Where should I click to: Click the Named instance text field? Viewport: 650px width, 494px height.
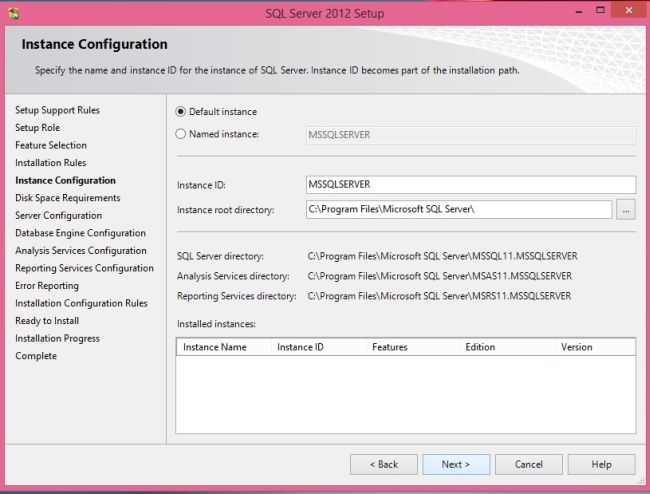471,135
